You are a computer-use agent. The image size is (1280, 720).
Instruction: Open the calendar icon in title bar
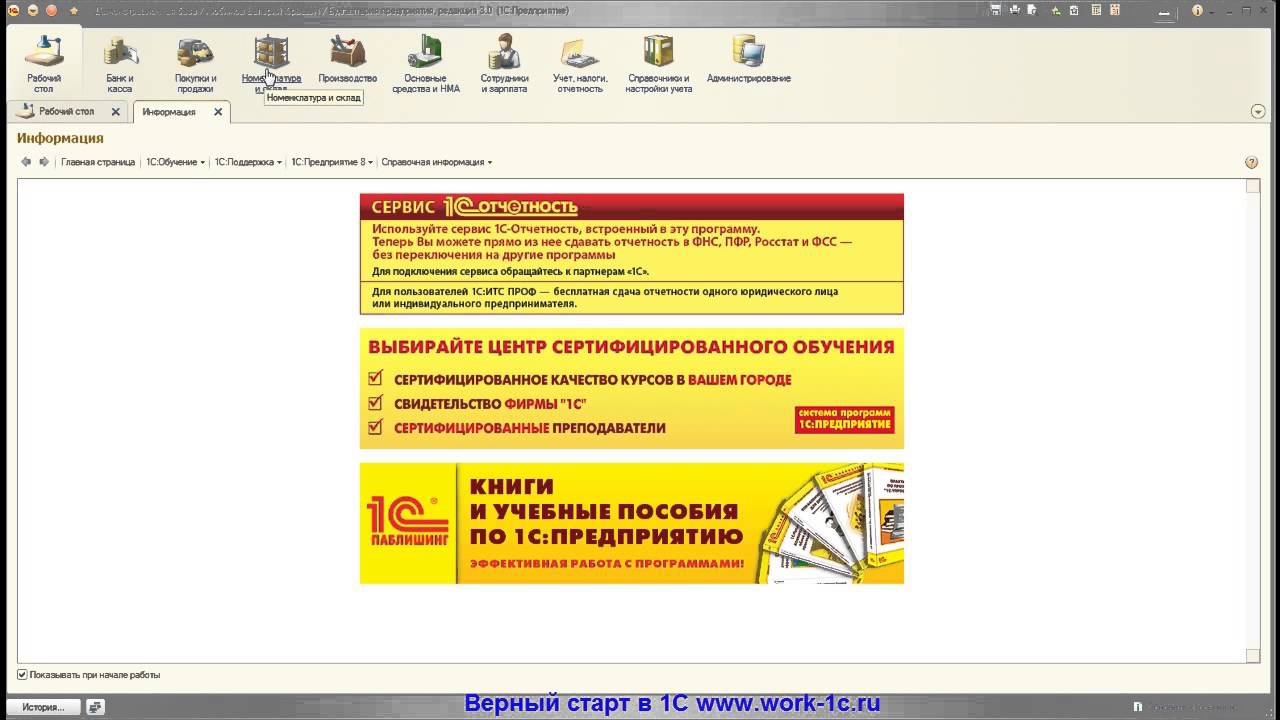pos(1117,10)
